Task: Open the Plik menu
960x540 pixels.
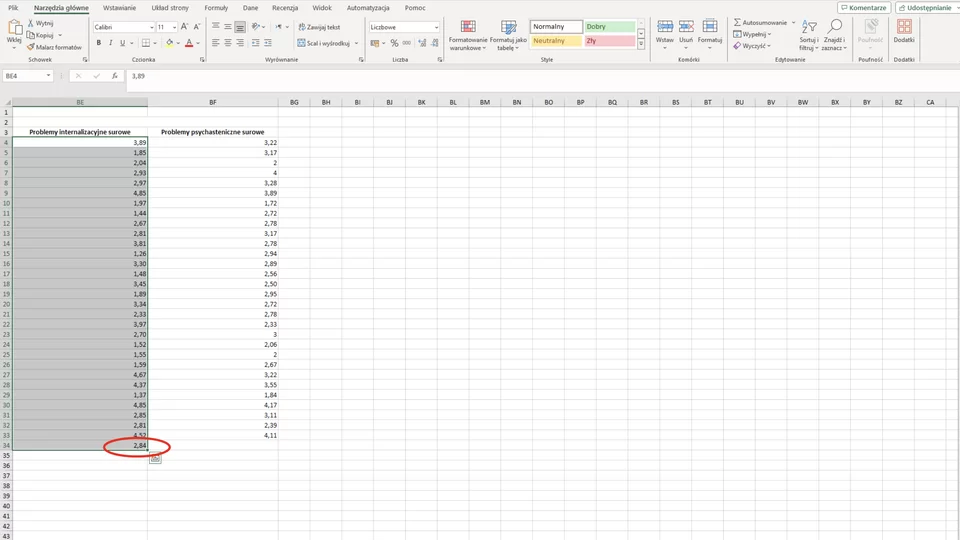Action: pyautogui.click(x=13, y=8)
